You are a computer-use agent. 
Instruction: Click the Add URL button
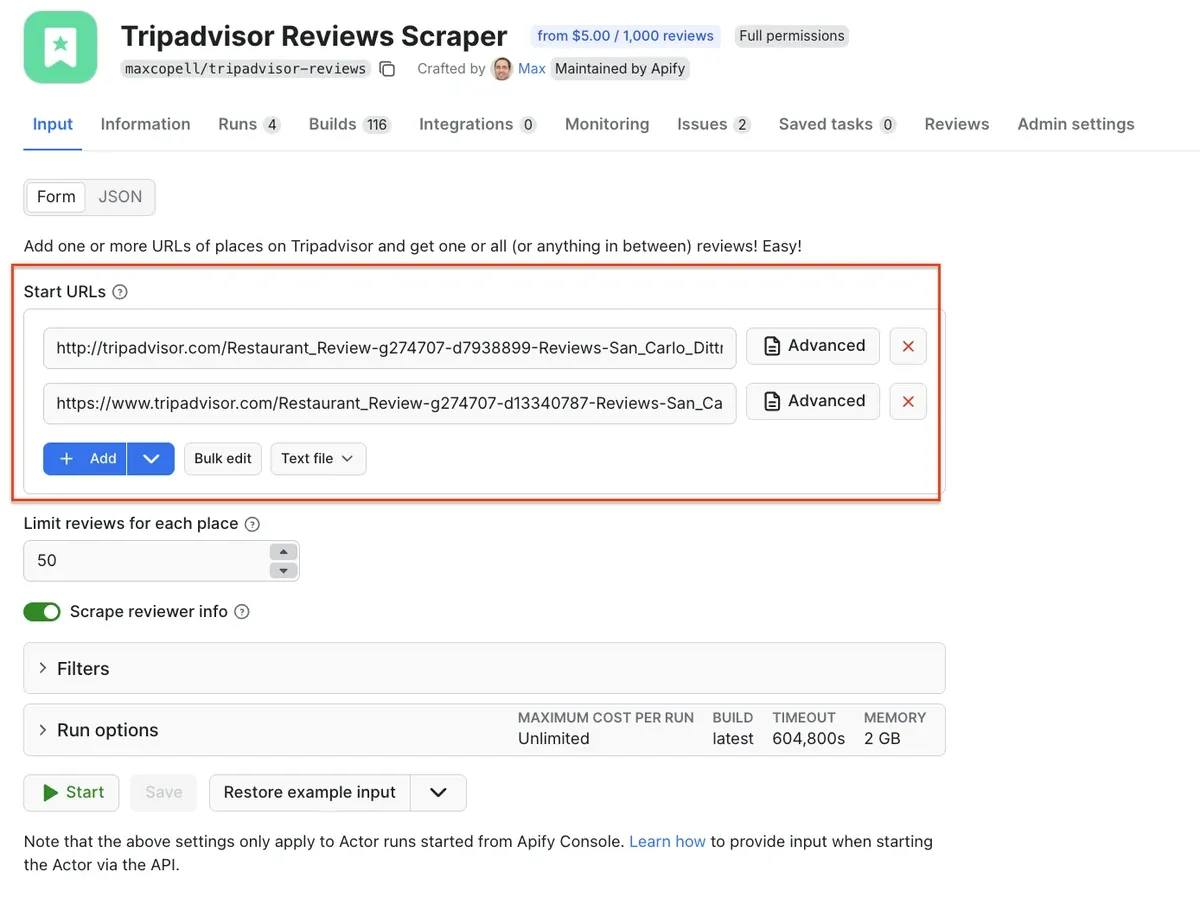(x=85, y=459)
